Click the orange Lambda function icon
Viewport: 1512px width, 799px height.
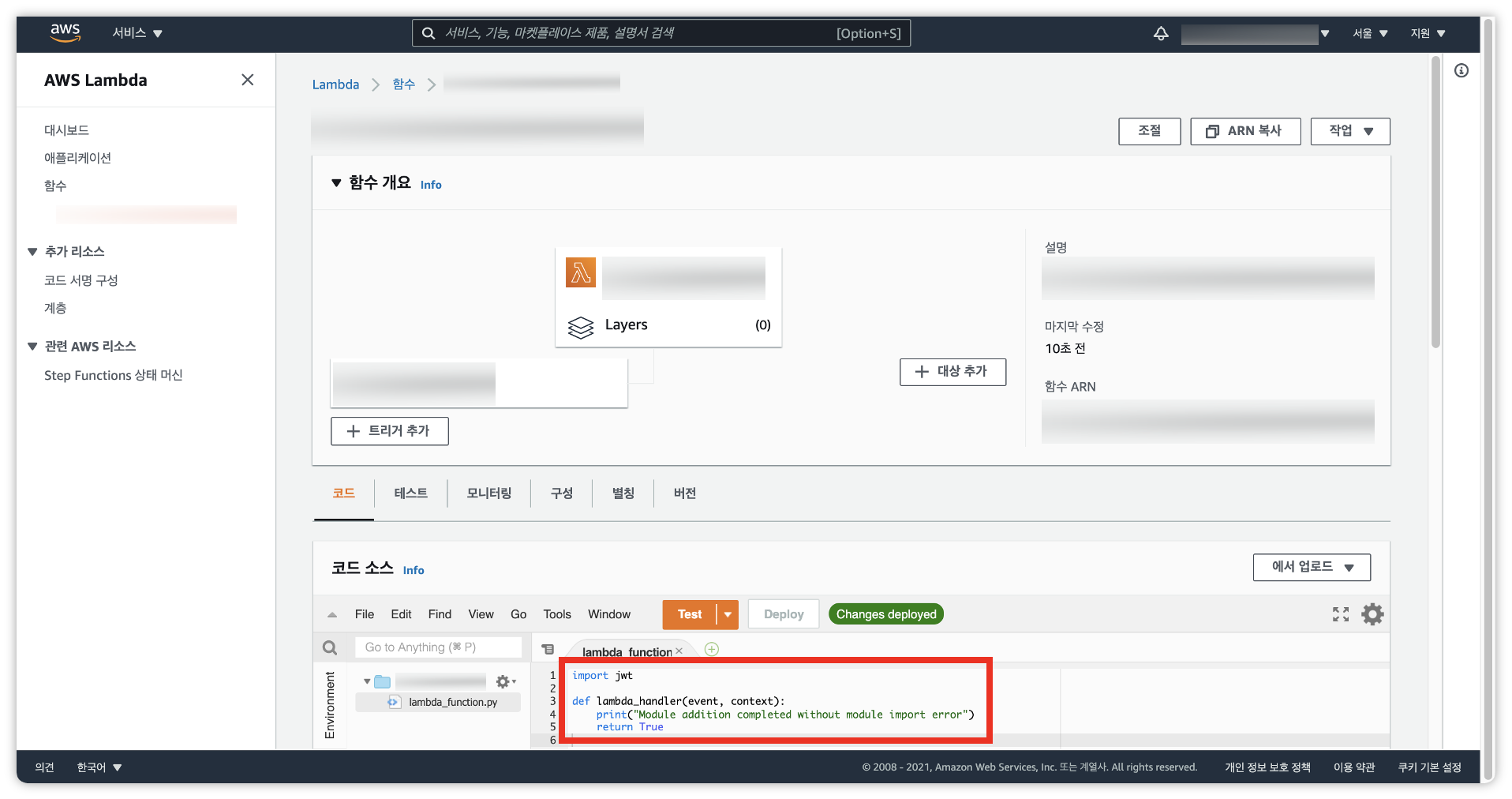581,272
